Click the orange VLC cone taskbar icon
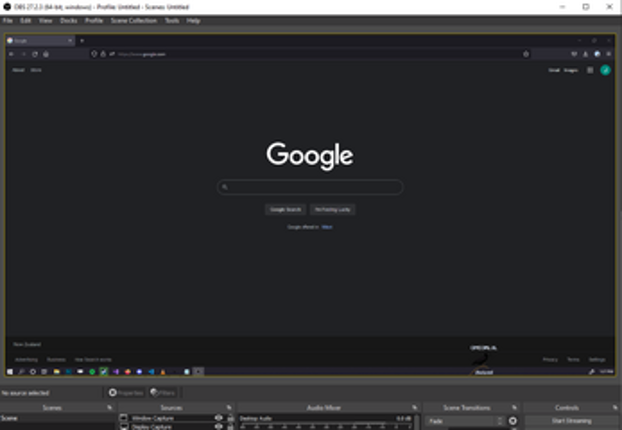This screenshot has width=622, height=430. click(163, 372)
